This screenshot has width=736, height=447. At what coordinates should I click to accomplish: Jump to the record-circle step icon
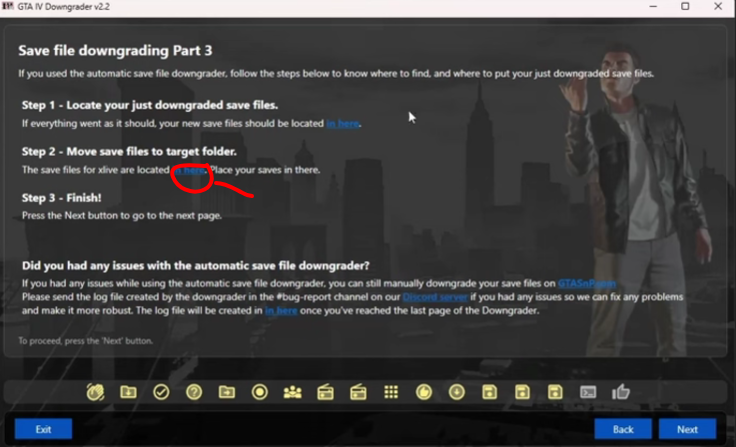click(260, 392)
